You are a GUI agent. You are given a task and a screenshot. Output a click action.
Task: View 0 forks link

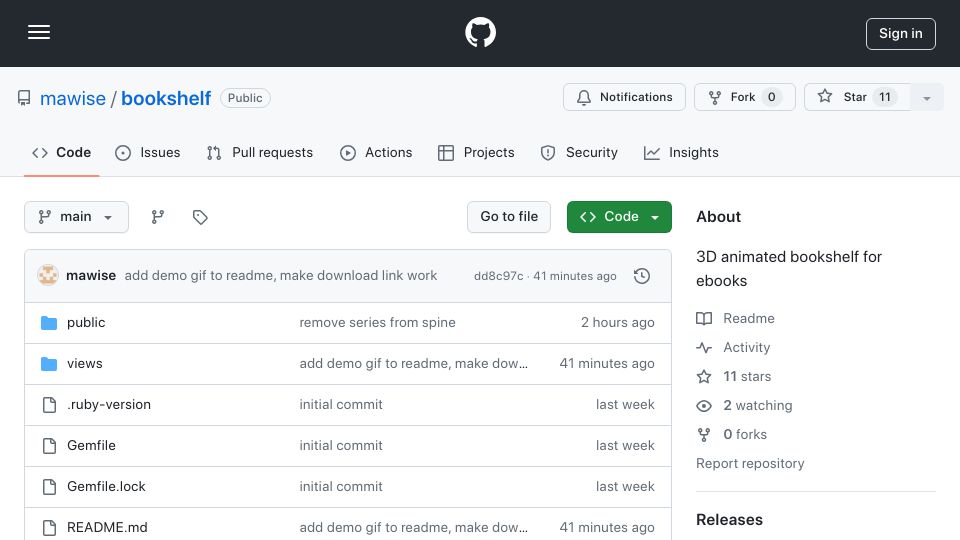732,435
